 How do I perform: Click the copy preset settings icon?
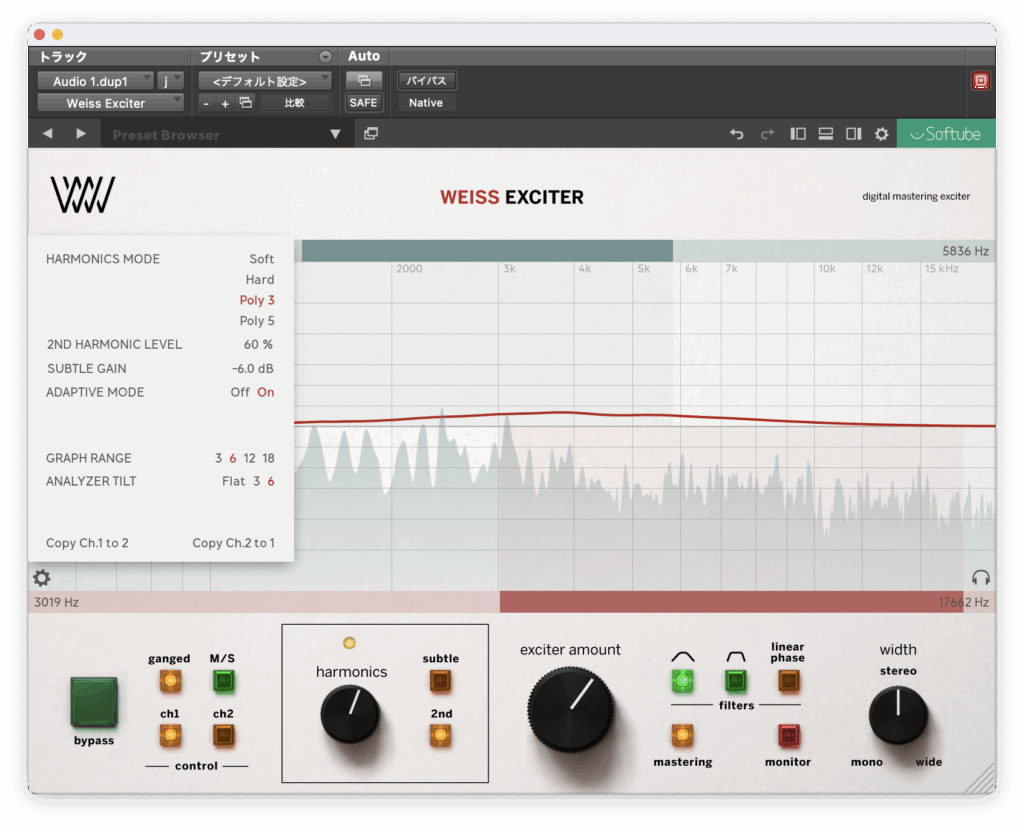pos(246,103)
